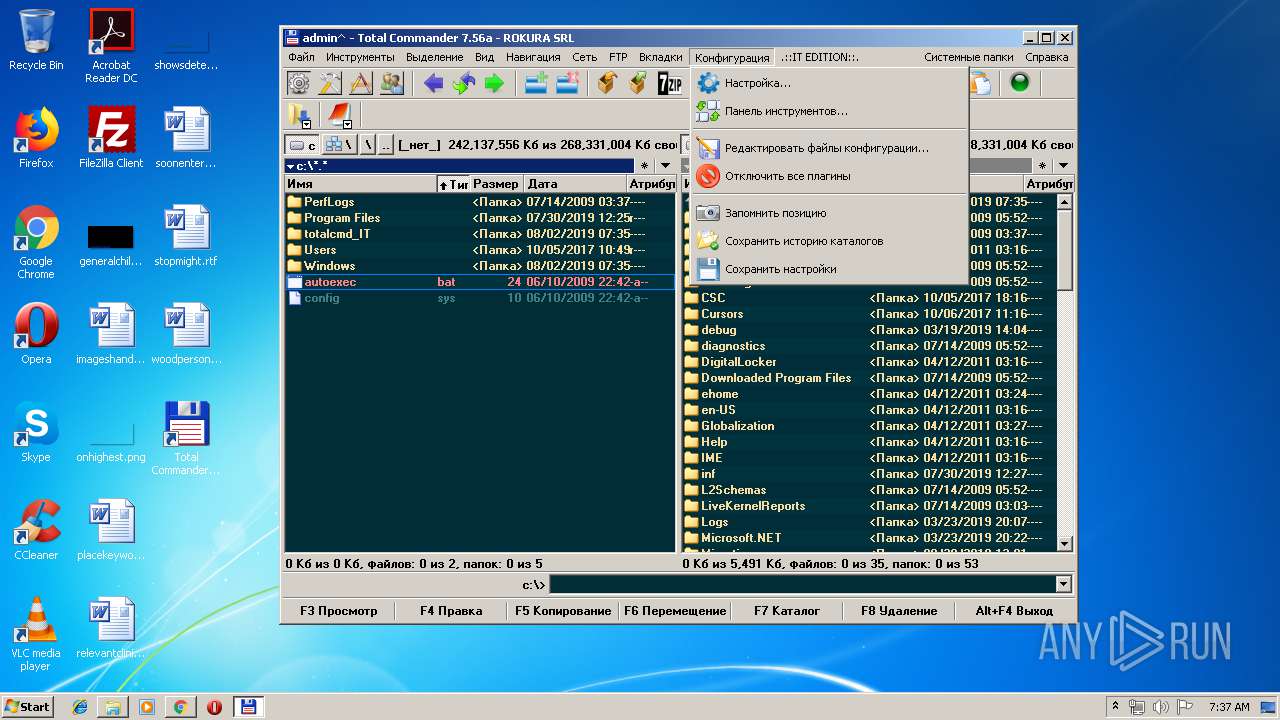Click the F5 Копирование button
Screen dimensions: 1280x720
(x=563, y=611)
